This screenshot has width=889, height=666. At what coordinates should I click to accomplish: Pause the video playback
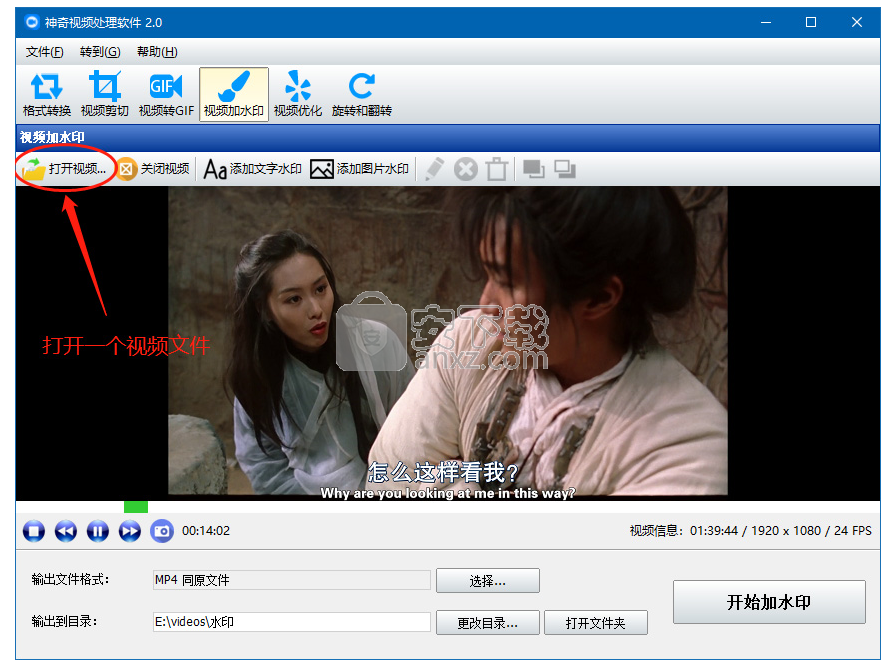coord(98,531)
